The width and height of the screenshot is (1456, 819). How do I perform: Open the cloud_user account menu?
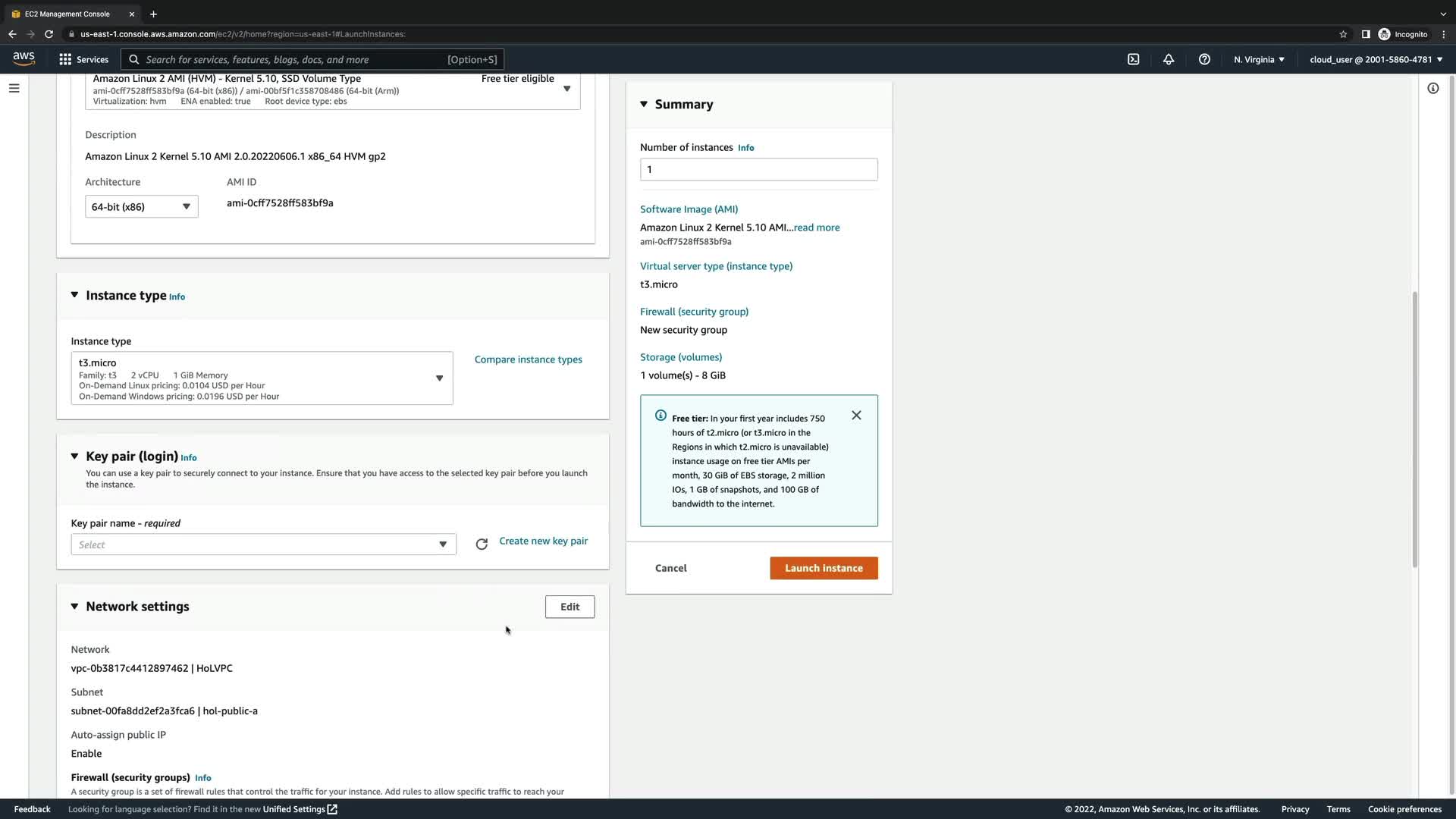click(1376, 59)
